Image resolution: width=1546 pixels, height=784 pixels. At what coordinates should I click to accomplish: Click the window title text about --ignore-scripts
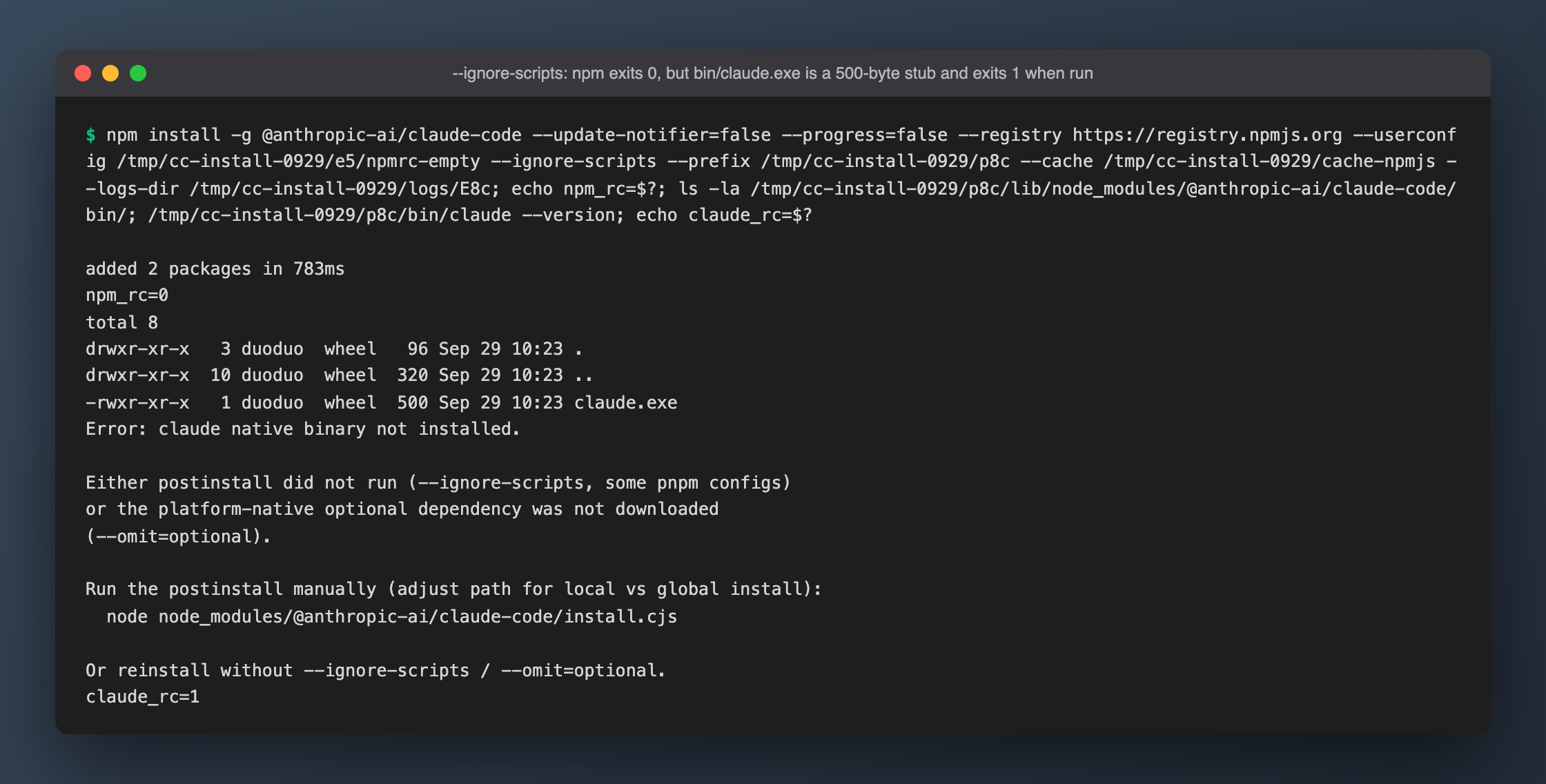pos(772,73)
